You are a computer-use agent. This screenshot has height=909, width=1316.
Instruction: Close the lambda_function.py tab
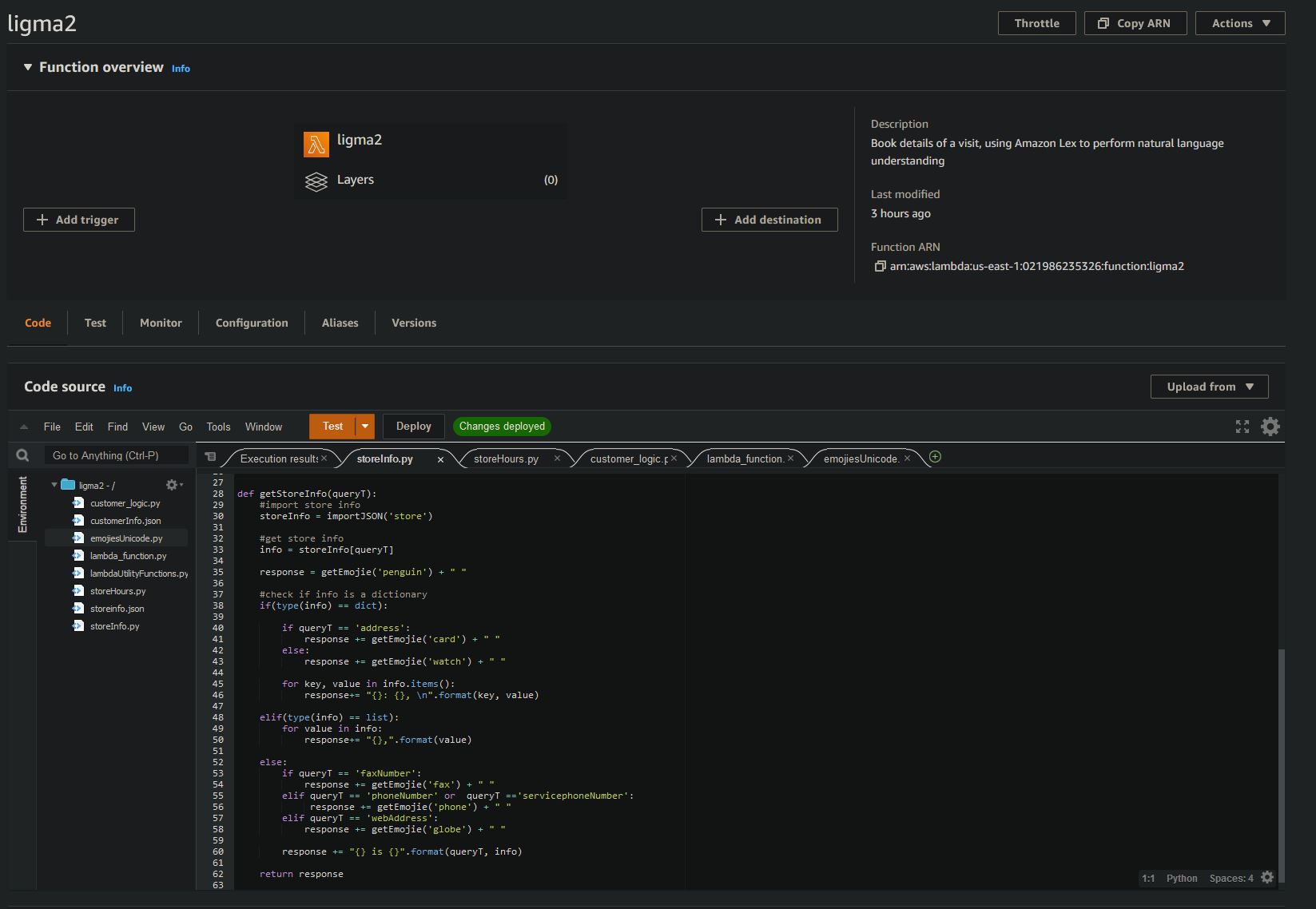coord(790,458)
